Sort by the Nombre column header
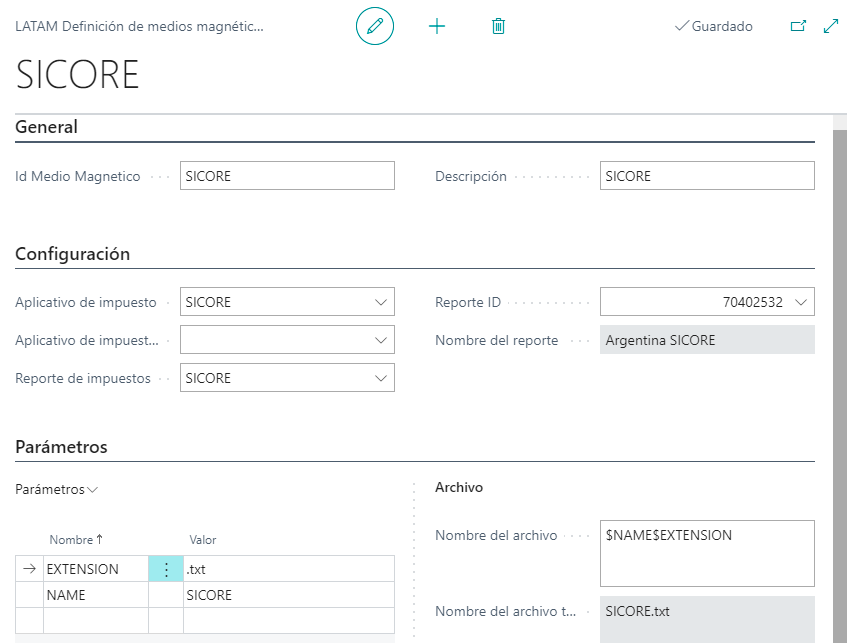Image resolution: width=855 pixels, height=643 pixels. (x=76, y=540)
